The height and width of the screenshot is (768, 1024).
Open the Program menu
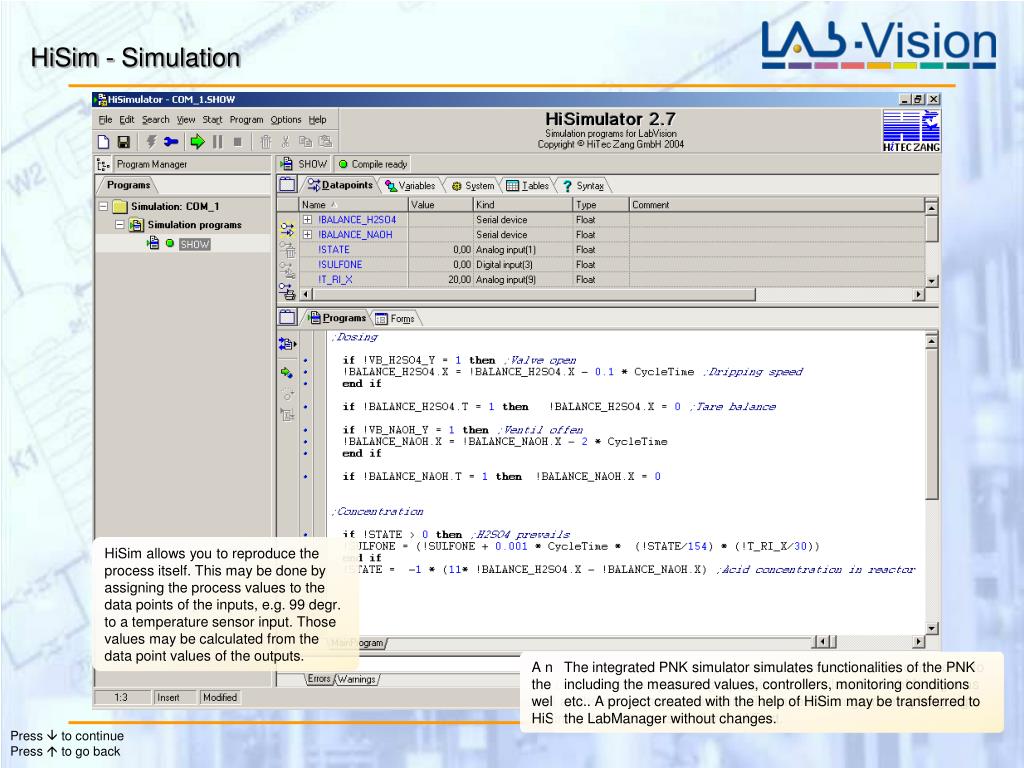(x=246, y=120)
